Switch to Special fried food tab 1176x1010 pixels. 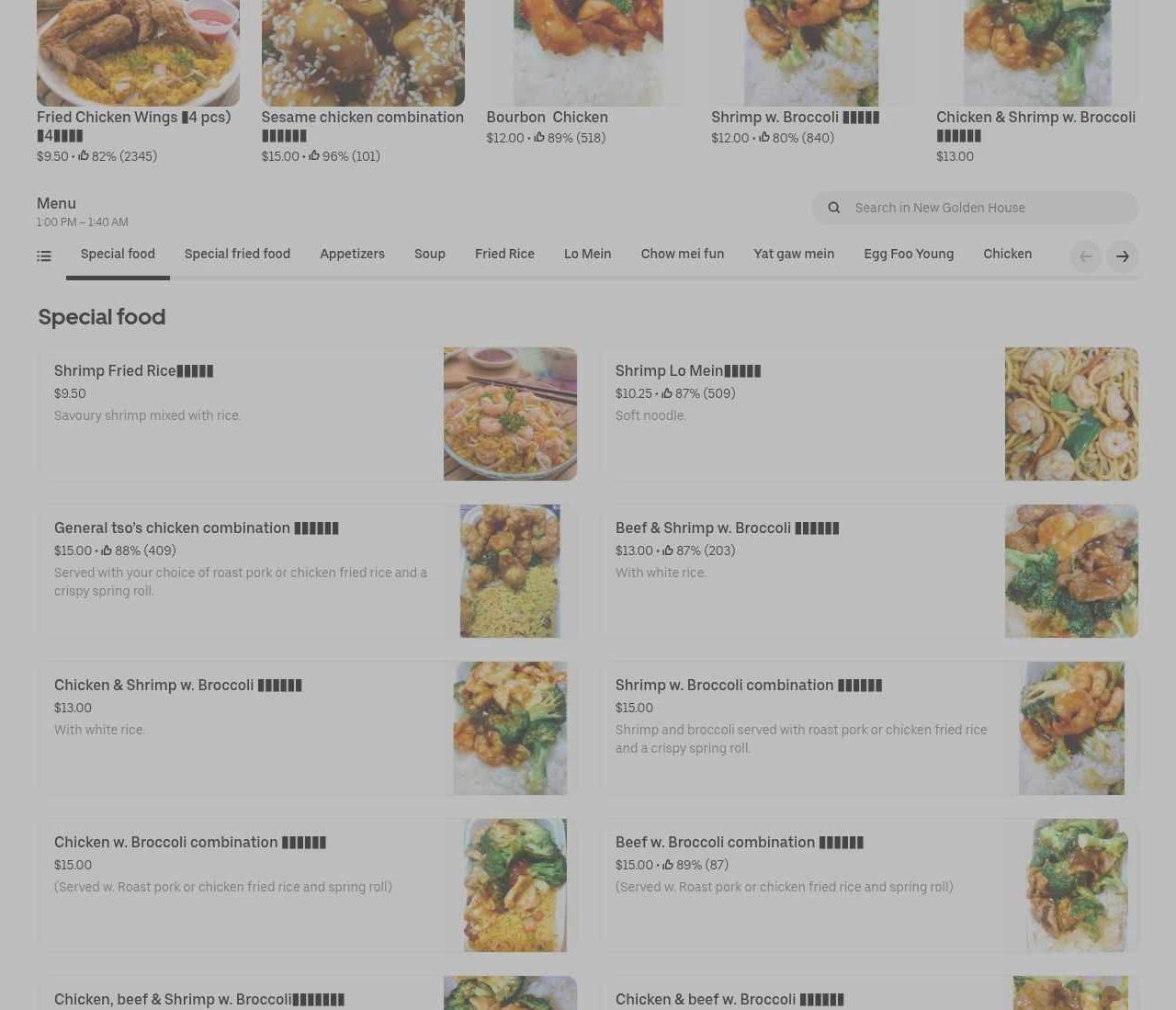237,255
